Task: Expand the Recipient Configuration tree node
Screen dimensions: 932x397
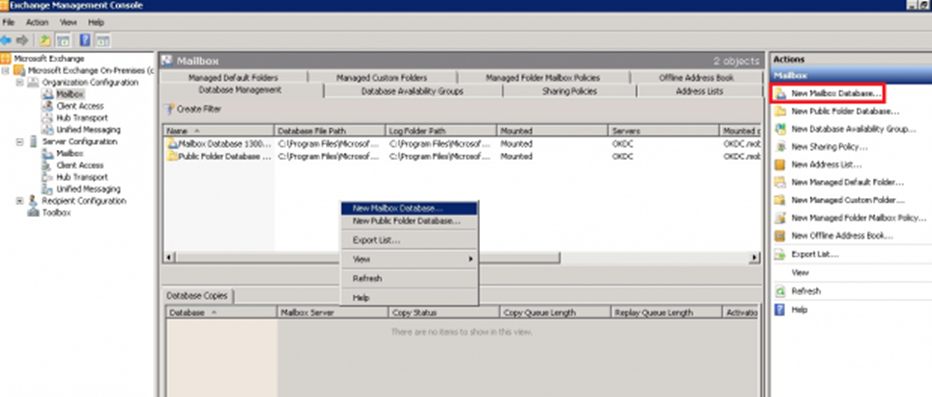Action: [20, 201]
